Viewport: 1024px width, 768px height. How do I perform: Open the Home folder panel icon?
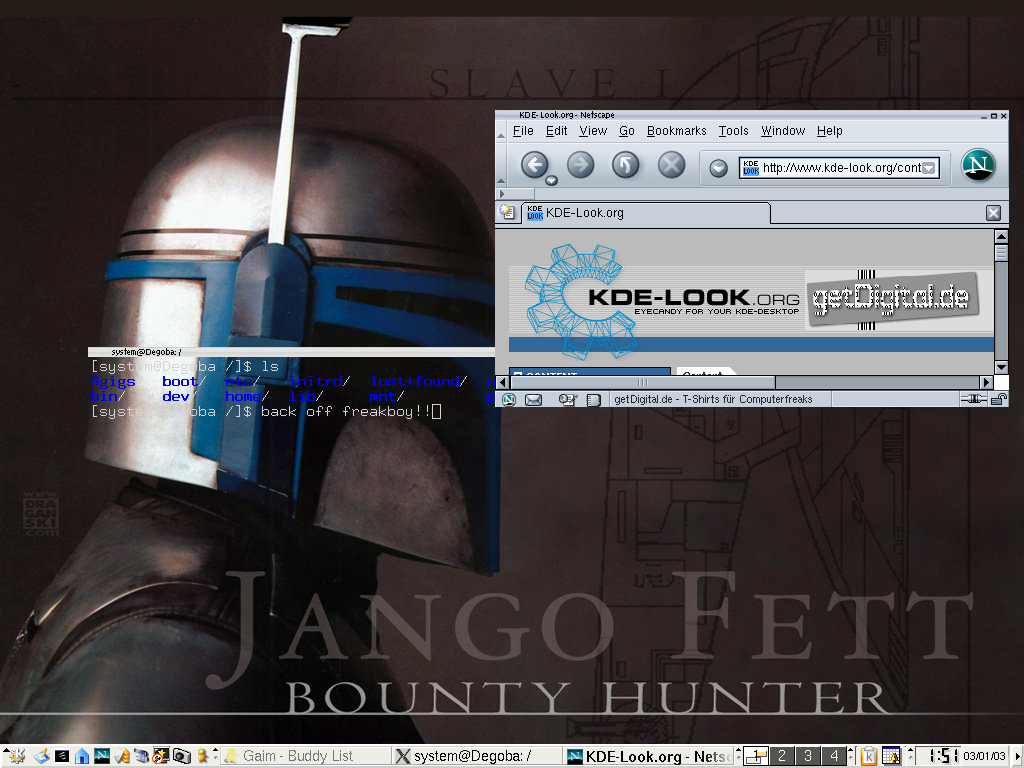tap(82, 756)
